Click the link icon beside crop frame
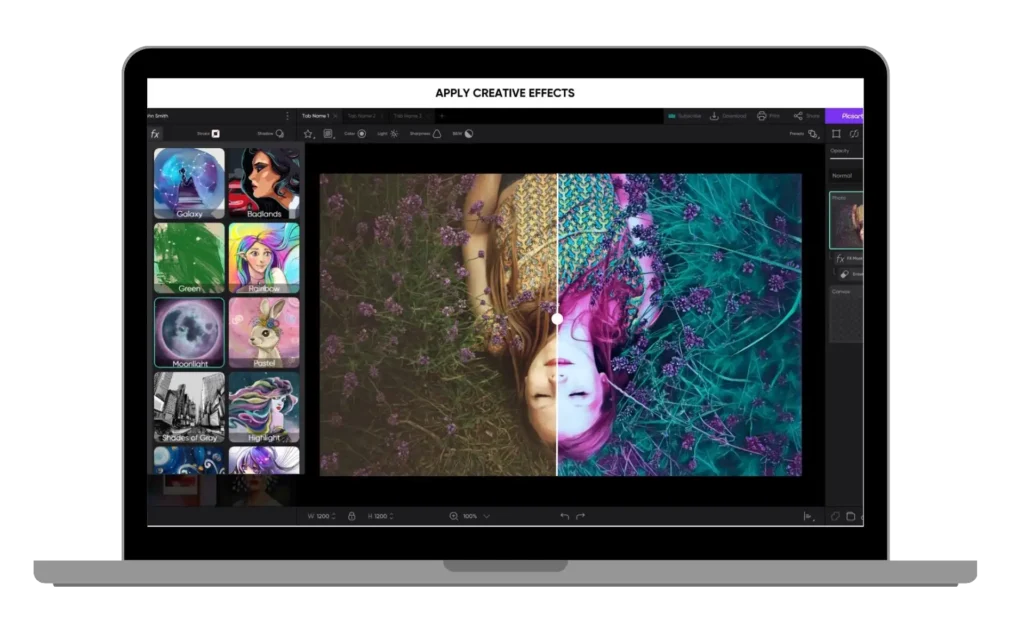 (854, 134)
